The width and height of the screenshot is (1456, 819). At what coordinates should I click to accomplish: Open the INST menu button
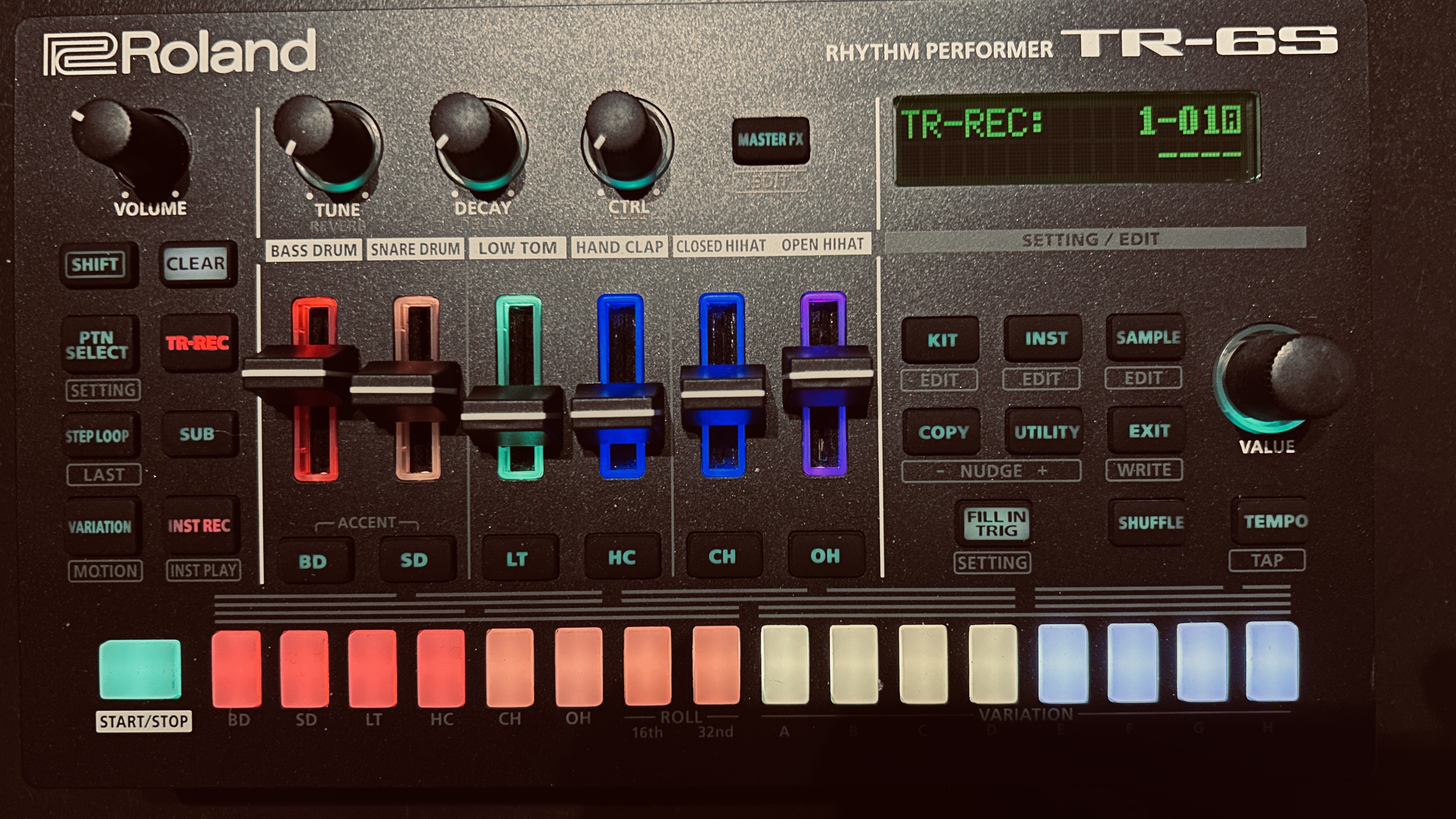click(1043, 339)
